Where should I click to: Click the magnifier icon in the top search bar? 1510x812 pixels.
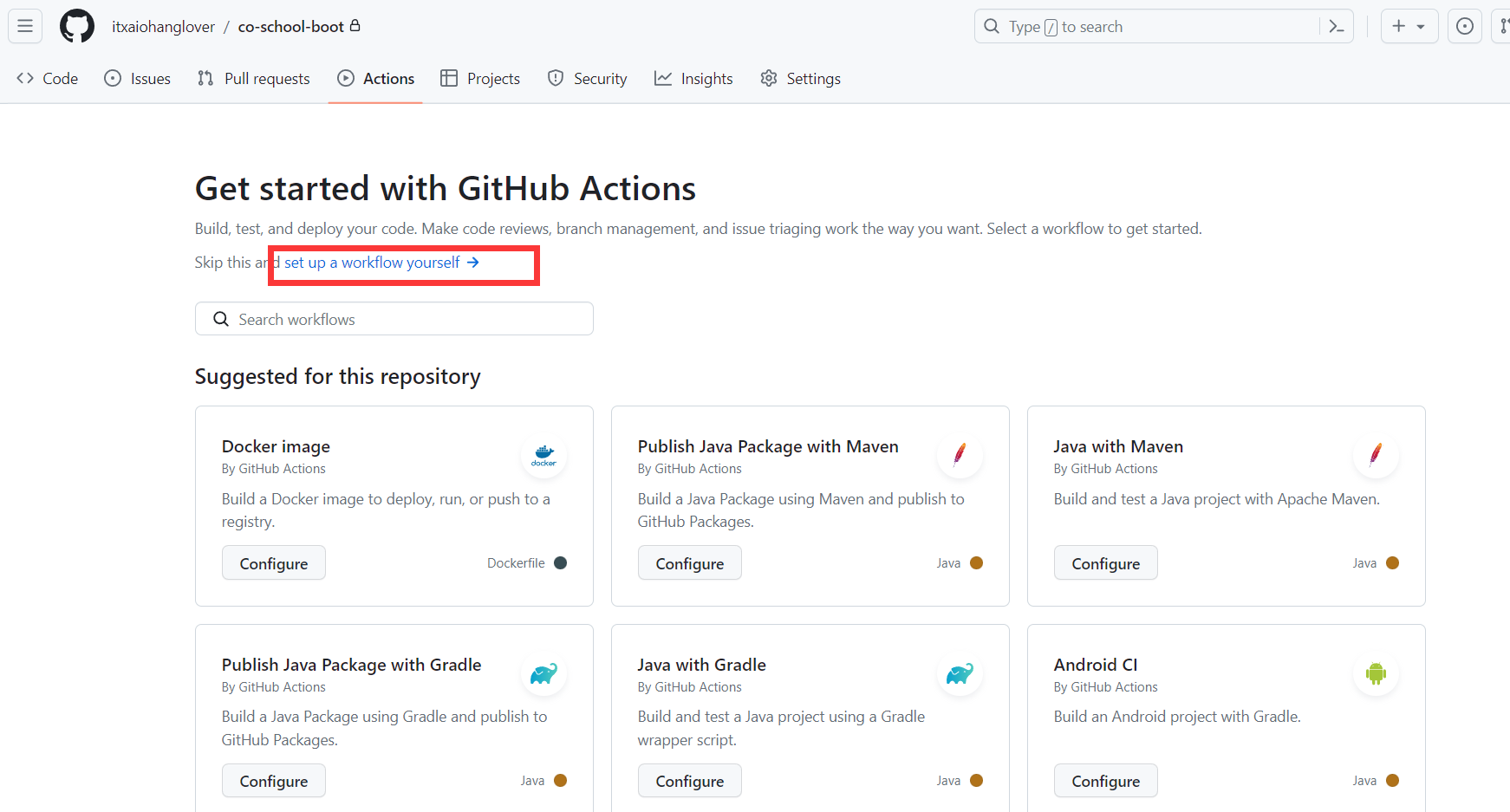click(x=992, y=26)
